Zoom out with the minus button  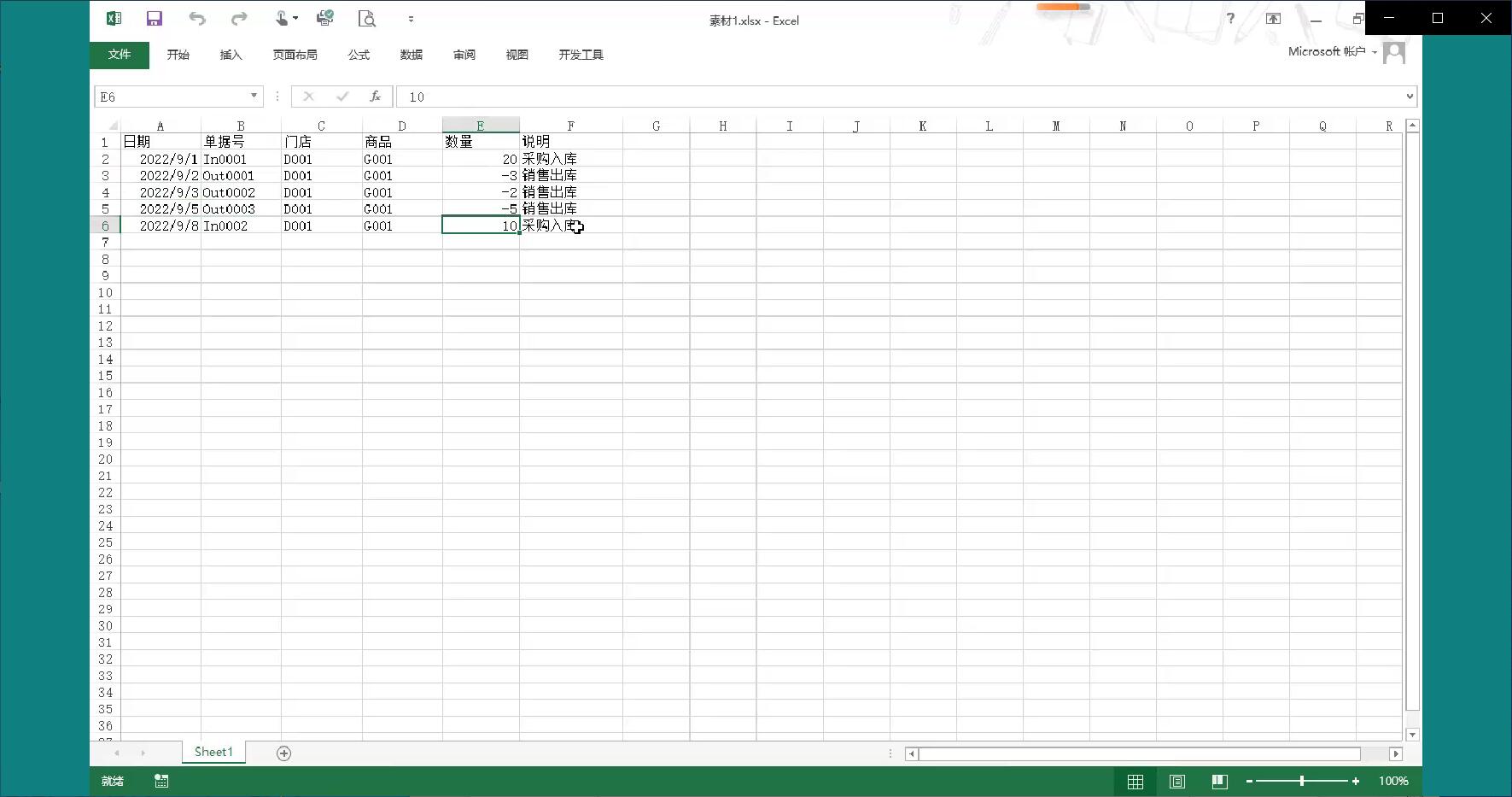(1249, 781)
